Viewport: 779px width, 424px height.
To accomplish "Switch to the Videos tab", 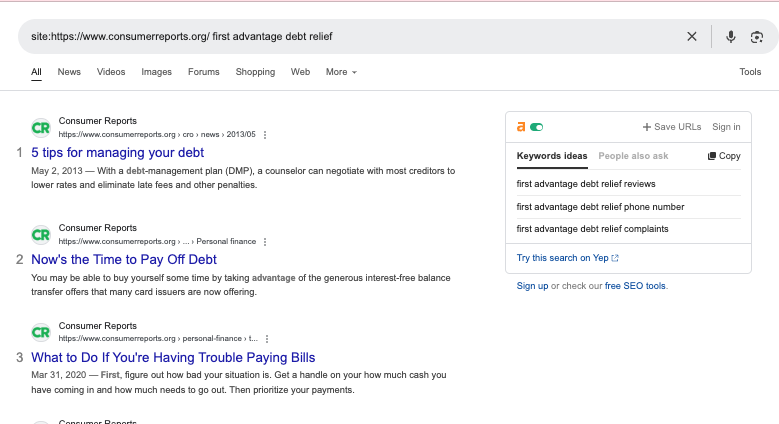I will click(x=111, y=72).
